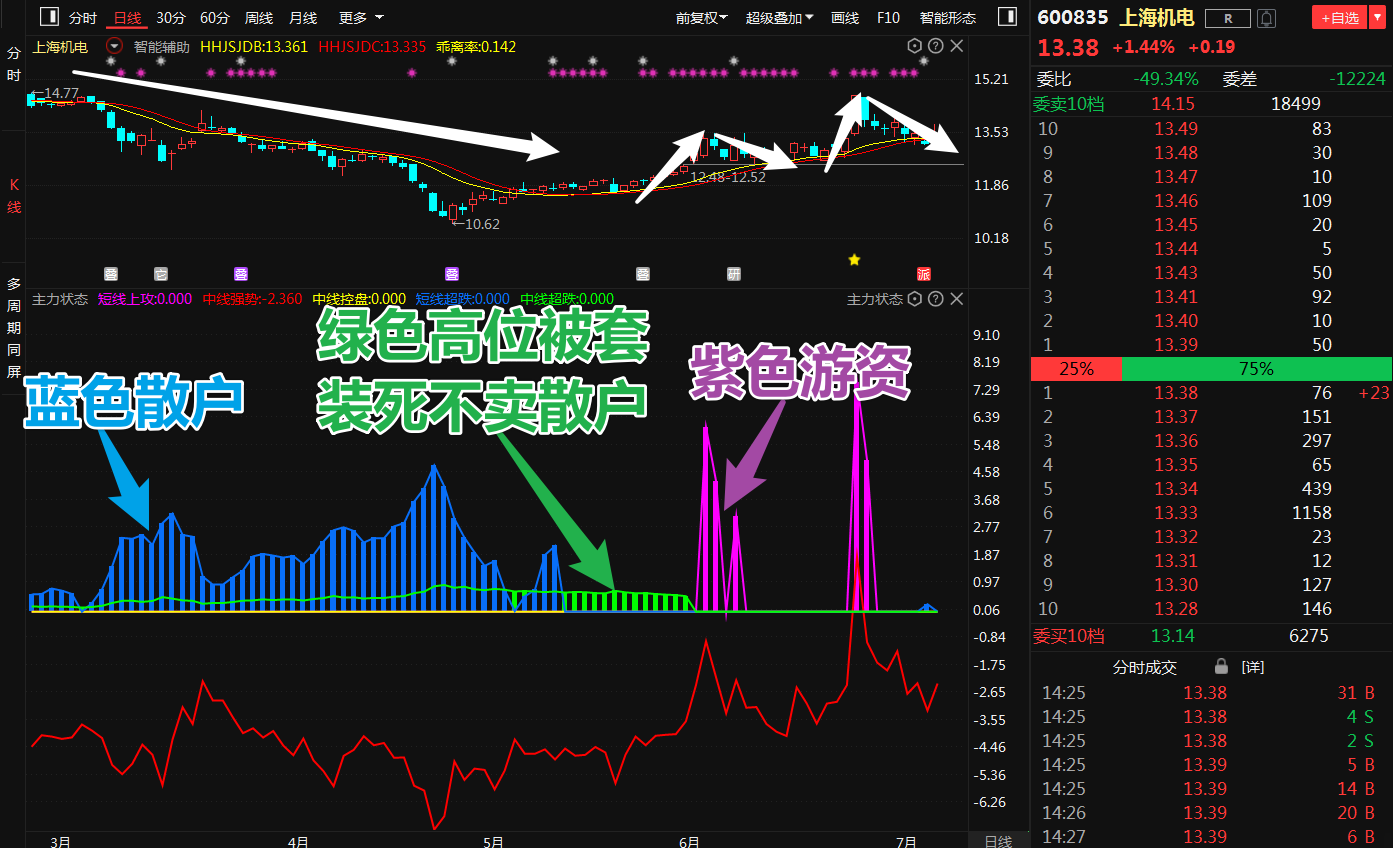Image resolution: width=1393 pixels, height=848 pixels.
Task: Switch to 周线 weekly period
Action: point(259,18)
